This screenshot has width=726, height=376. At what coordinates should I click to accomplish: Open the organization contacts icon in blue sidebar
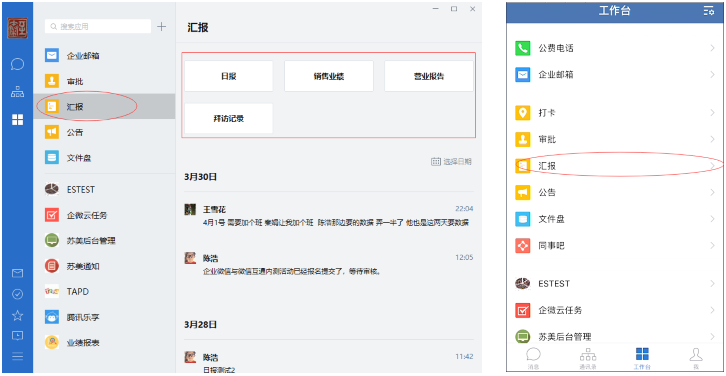(17, 92)
